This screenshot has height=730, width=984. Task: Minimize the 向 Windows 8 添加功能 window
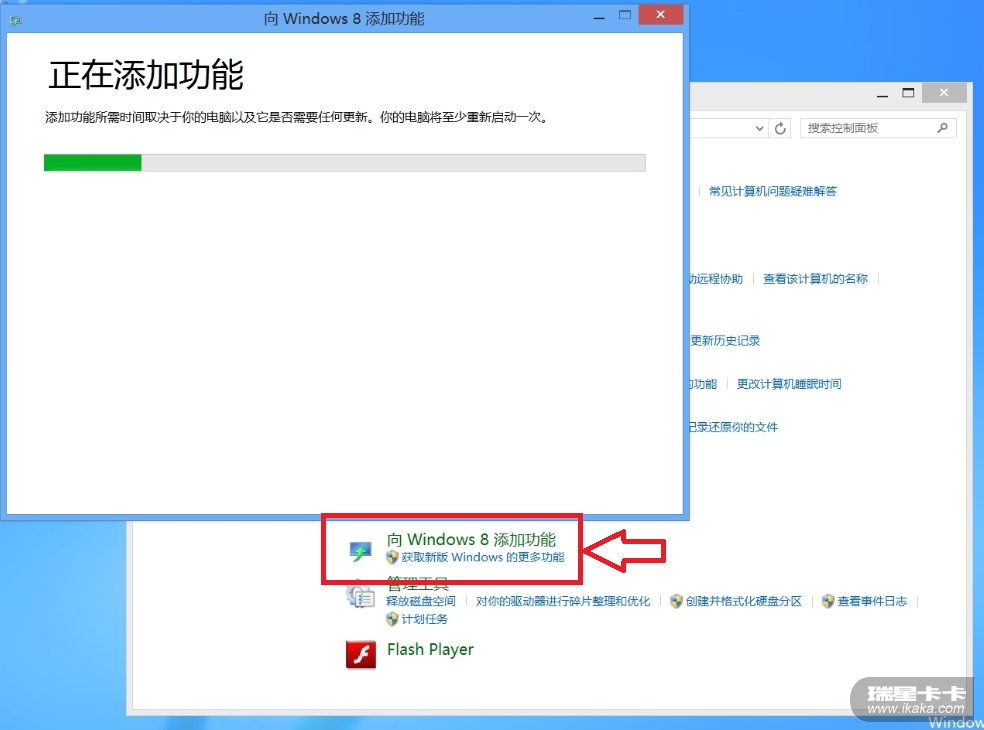click(599, 16)
